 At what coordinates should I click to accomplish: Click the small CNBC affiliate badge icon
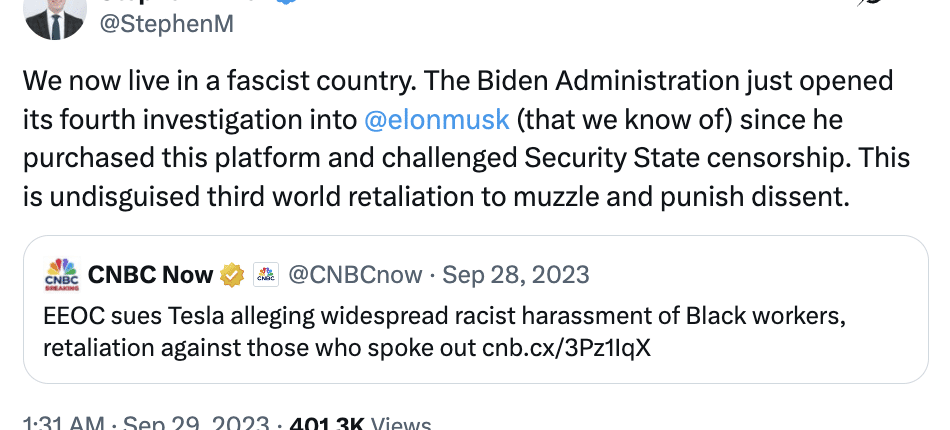coord(265,274)
